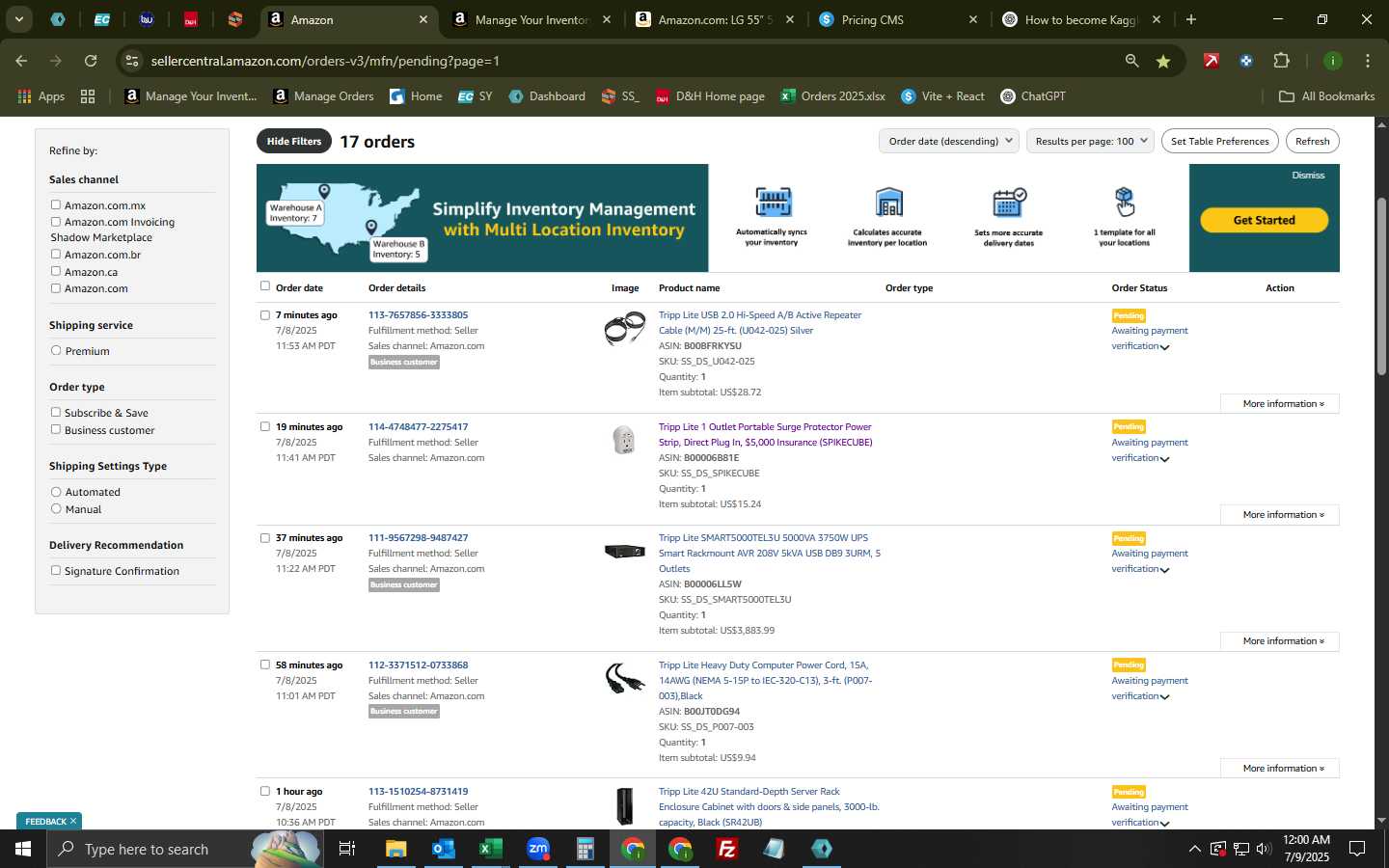Image resolution: width=1389 pixels, height=868 pixels.
Task: Open the Manage Orders bookmark
Action: coord(323,96)
